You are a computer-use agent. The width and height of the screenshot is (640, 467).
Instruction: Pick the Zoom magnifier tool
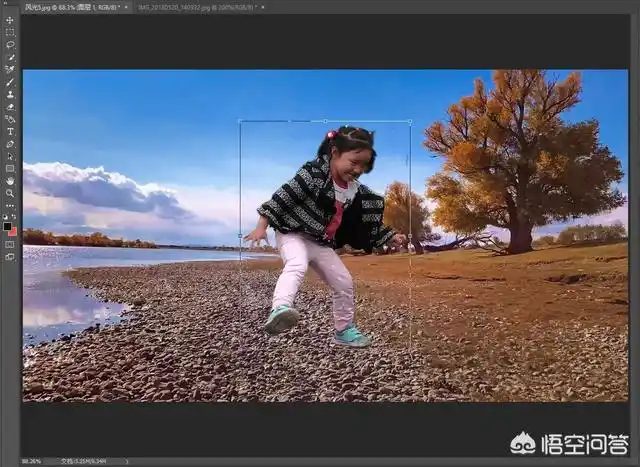pos(10,192)
